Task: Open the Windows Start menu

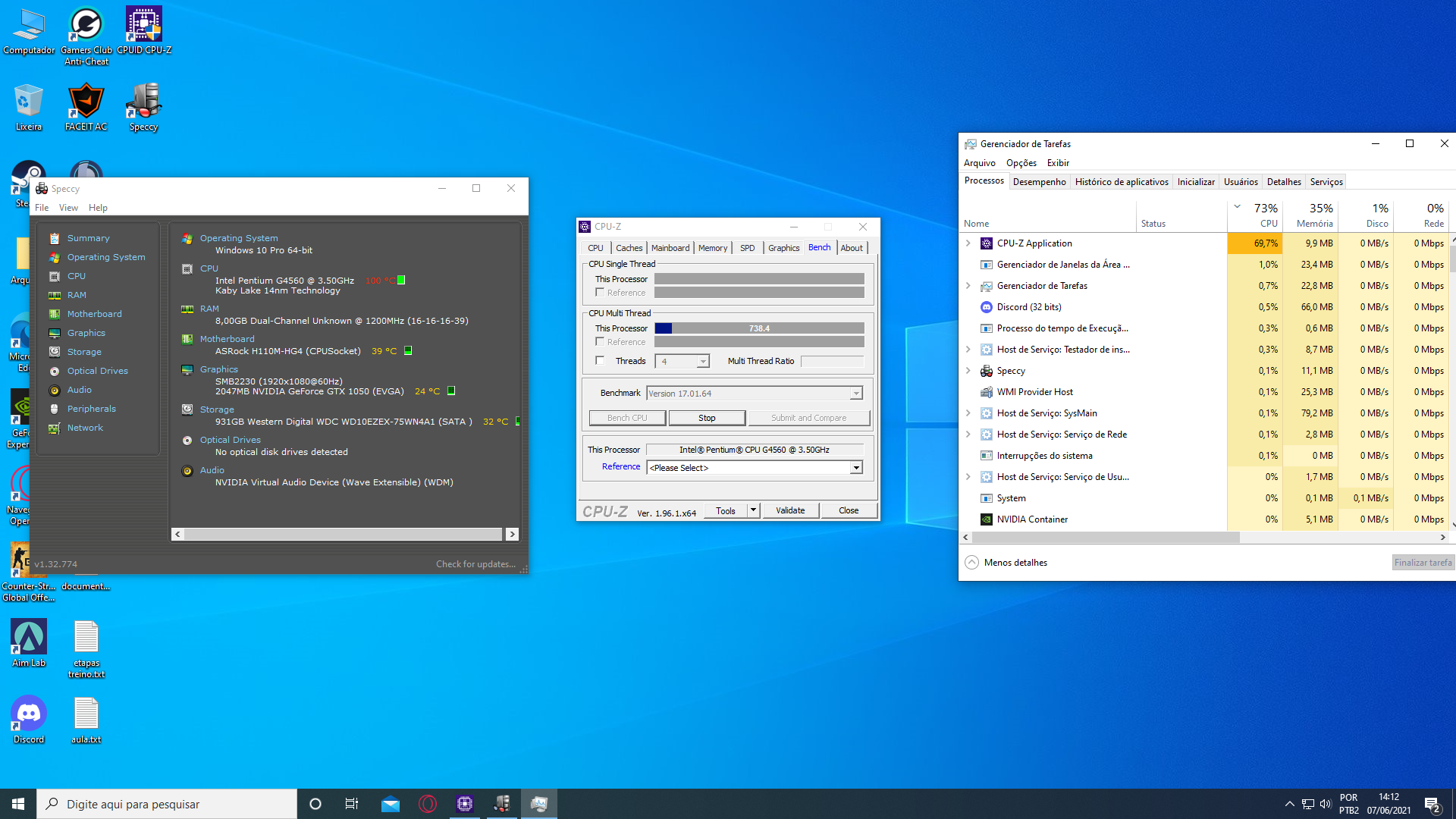Action: pos(18,804)
